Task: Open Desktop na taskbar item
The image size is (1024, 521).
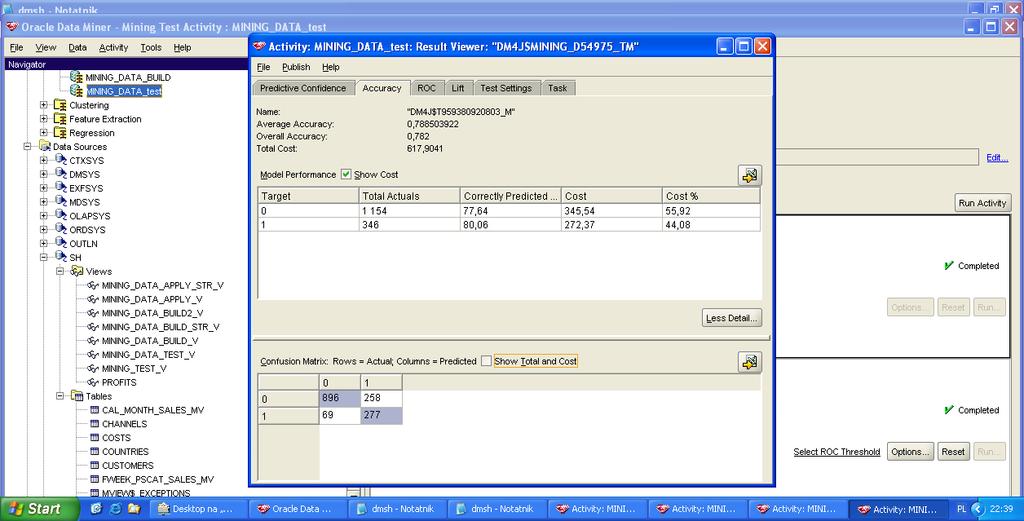Action: click(x=200, y=509)
